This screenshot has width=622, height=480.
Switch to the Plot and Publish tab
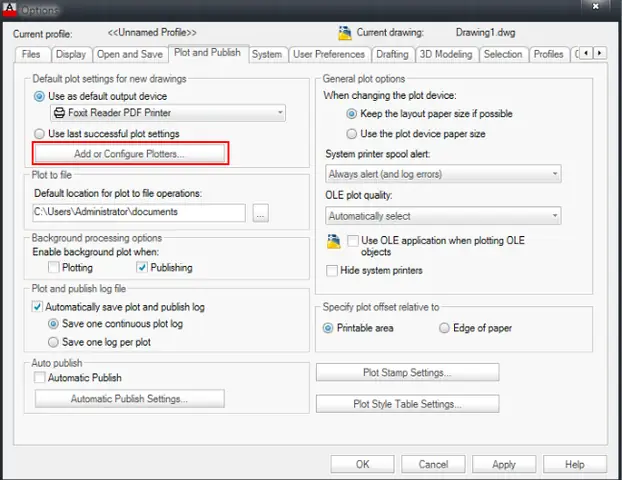(208, 53)
